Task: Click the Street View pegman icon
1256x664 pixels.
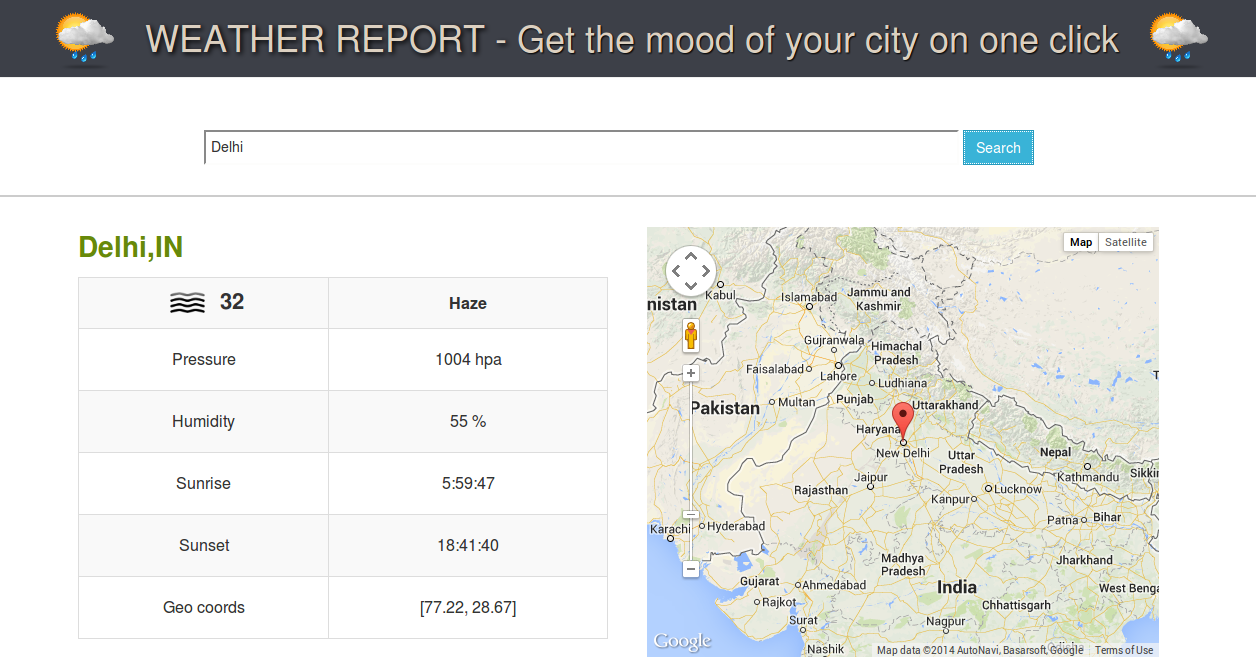Action: pos(691,336)
